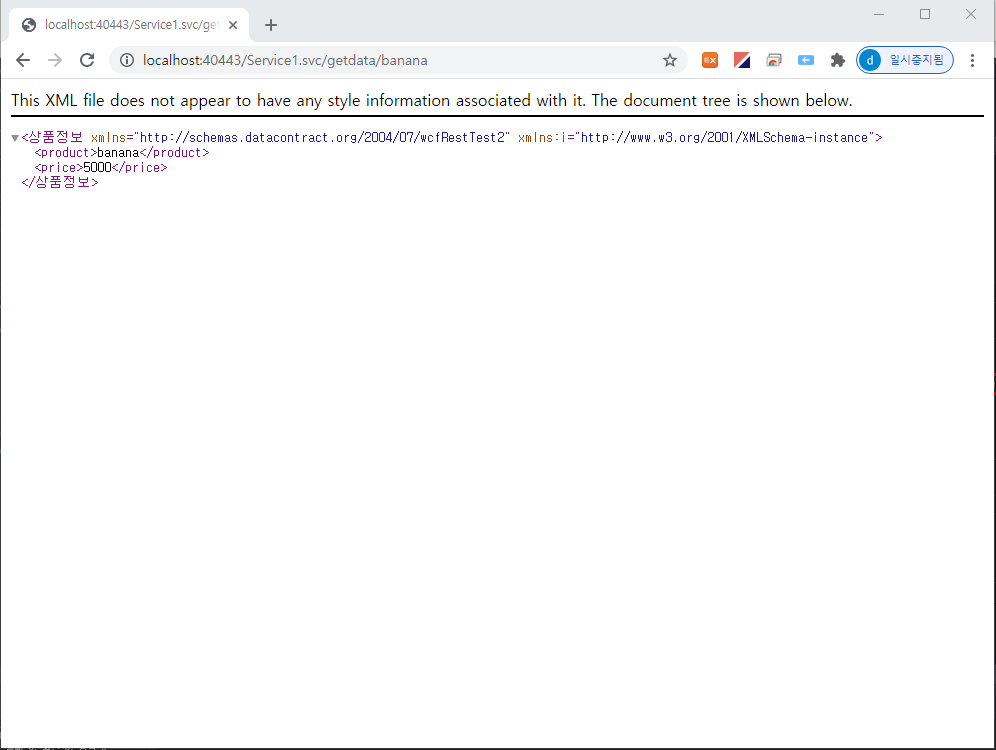This screenshot has height=750, width=996.
Task: Click the XMLSchema-instance namespace value
Action: [724, 137]
